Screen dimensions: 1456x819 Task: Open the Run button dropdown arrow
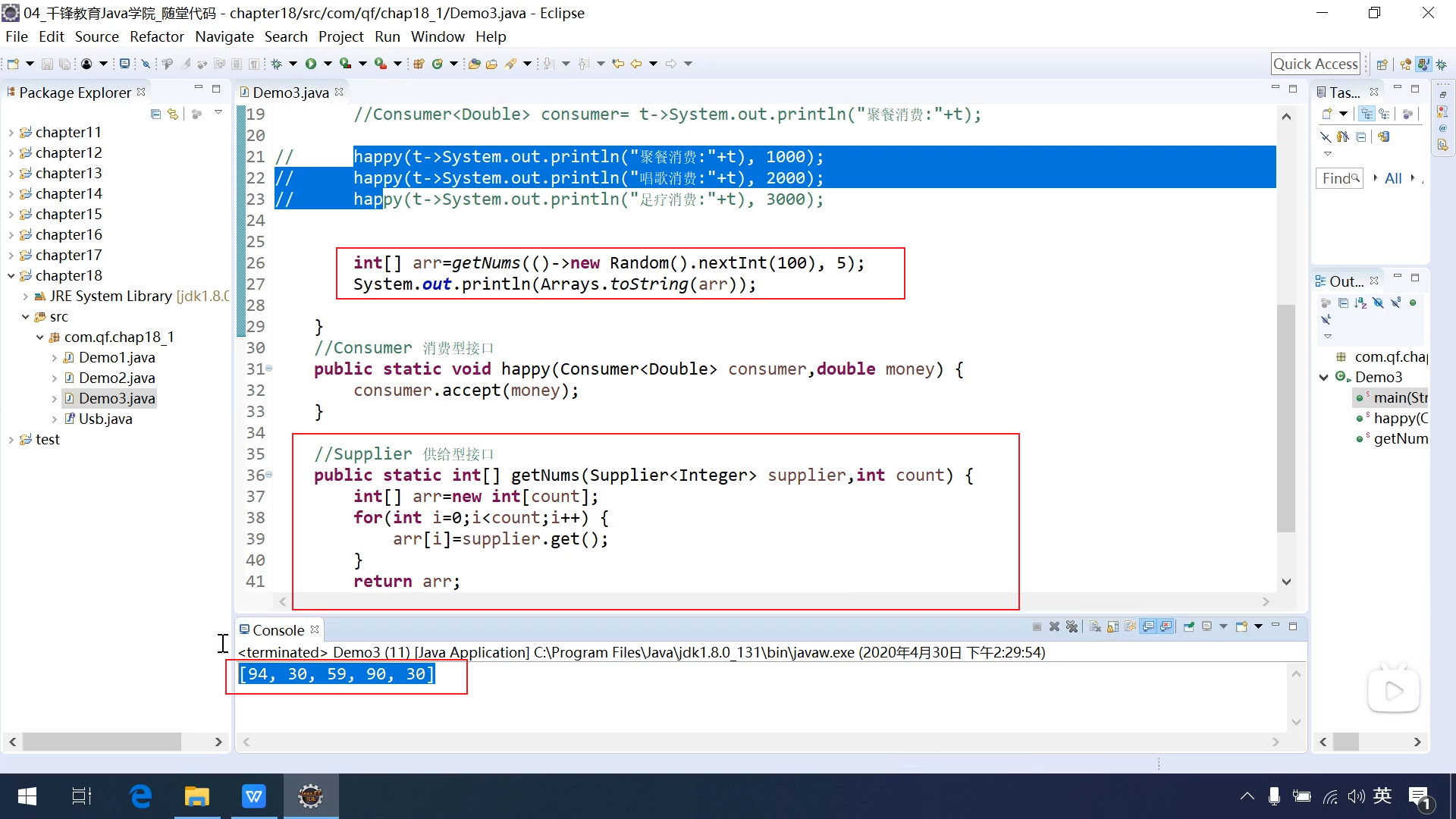click(328, 64)
